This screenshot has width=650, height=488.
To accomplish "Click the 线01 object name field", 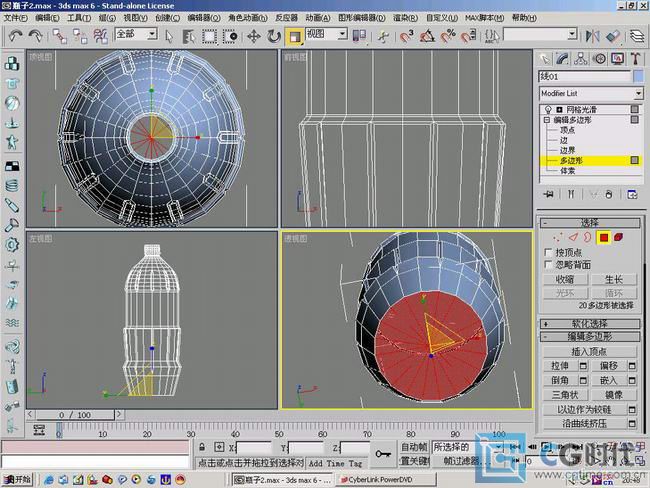I will 585,77.
